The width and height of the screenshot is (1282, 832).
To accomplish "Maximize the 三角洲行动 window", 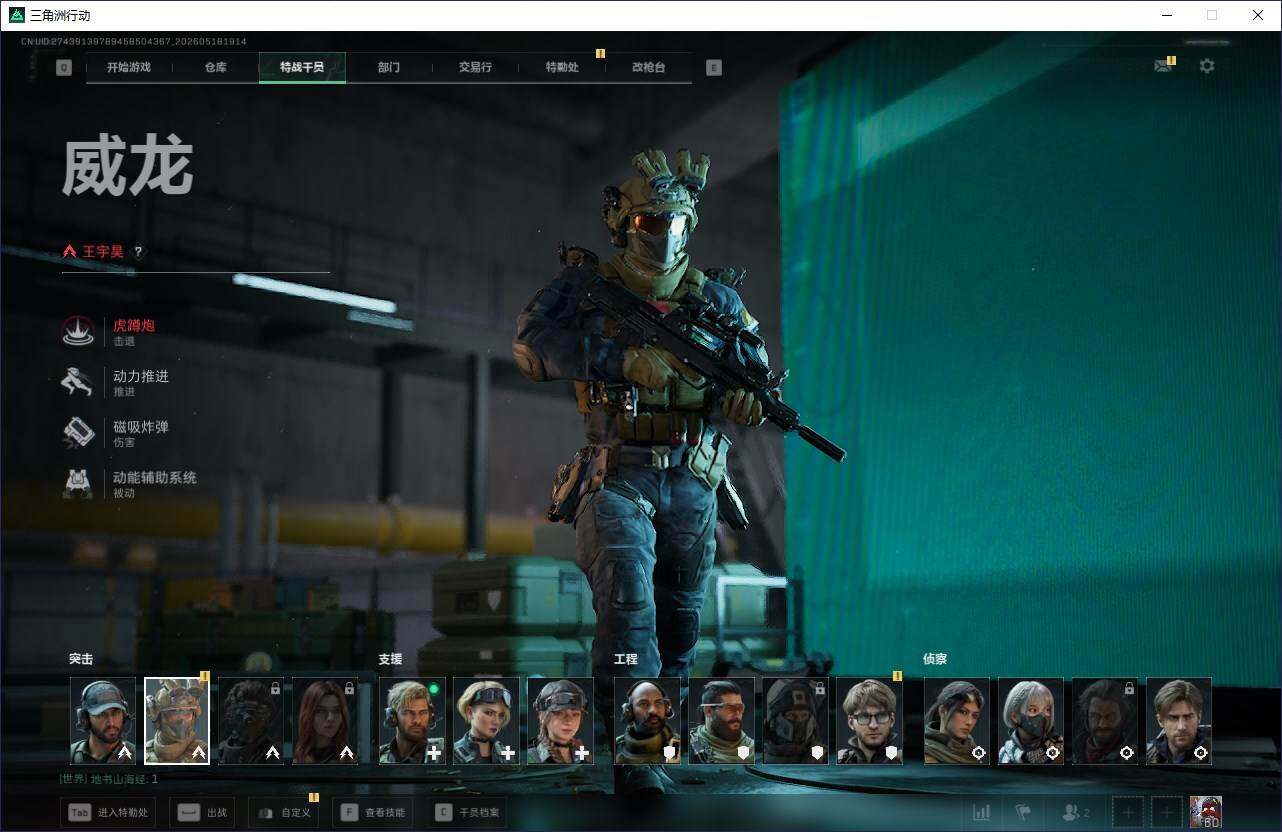I will click(x=1212, y=15).
